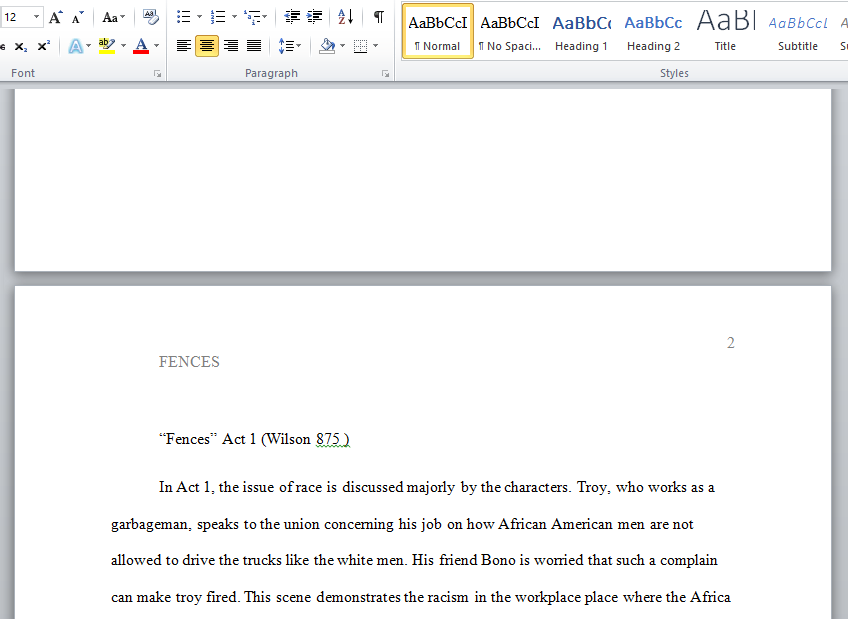Click the word "racism" in the paragraph
The image size is (848, 619).
[x=448, y=597]
